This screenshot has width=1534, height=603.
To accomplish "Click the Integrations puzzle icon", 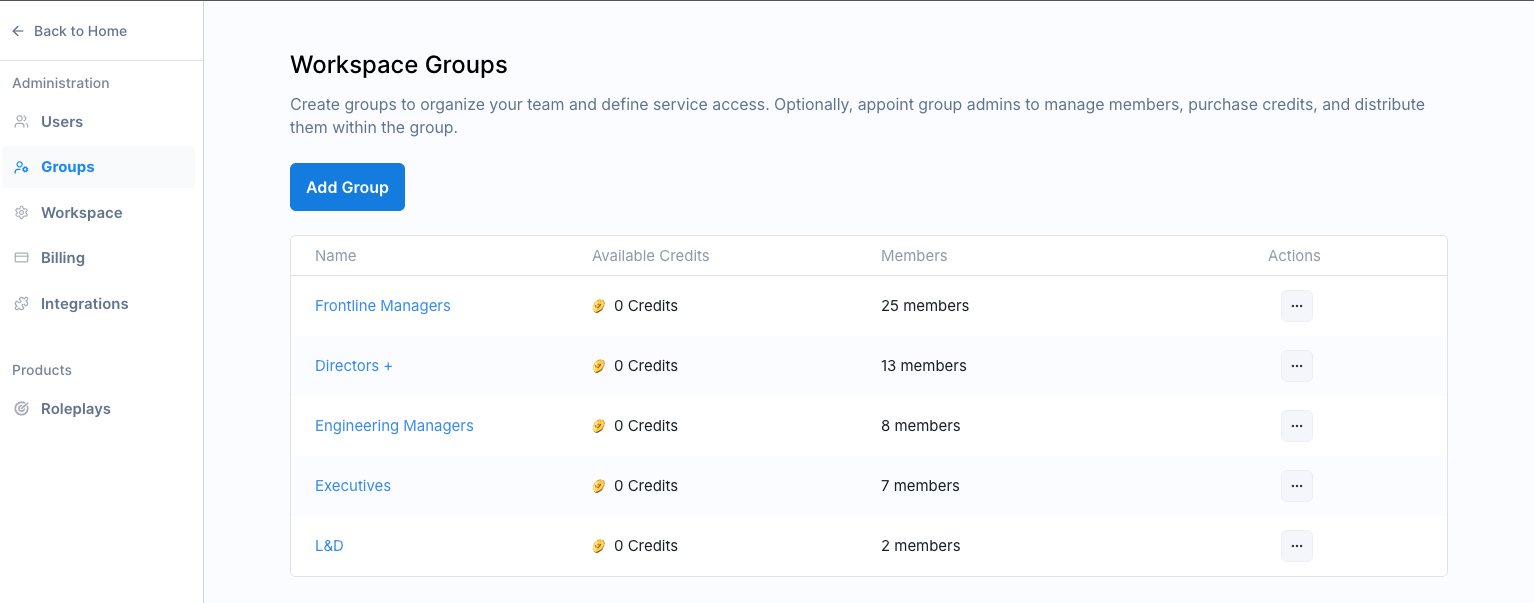I will click(21, 304).
